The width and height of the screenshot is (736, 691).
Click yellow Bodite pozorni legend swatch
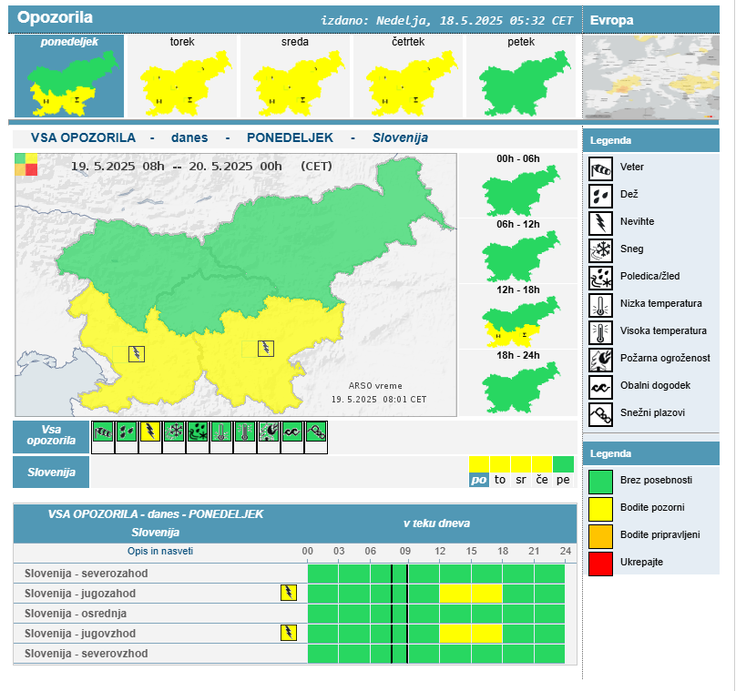600,509
